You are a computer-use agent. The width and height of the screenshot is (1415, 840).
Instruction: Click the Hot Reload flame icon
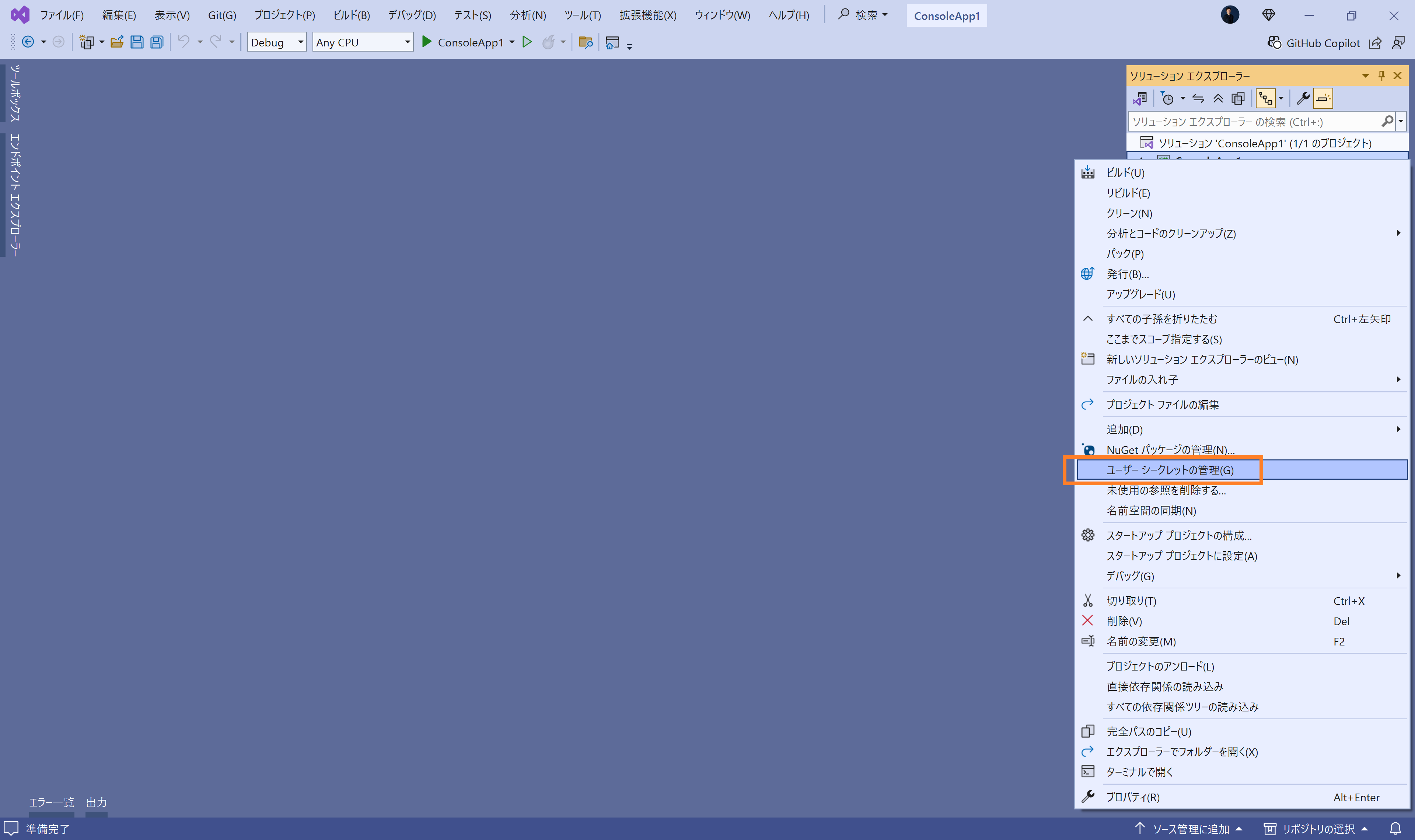548,42
